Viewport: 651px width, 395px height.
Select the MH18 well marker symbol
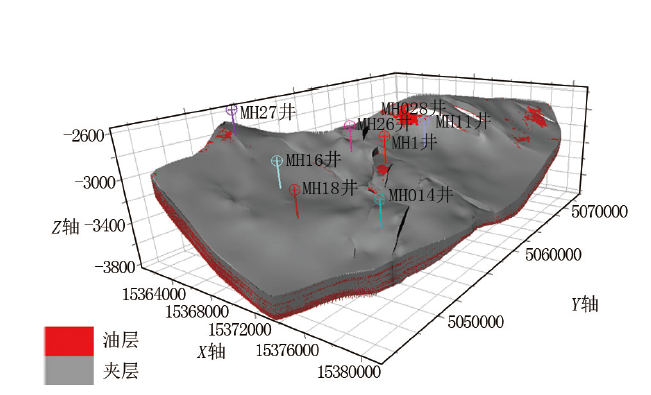click(x=294, y=190)
